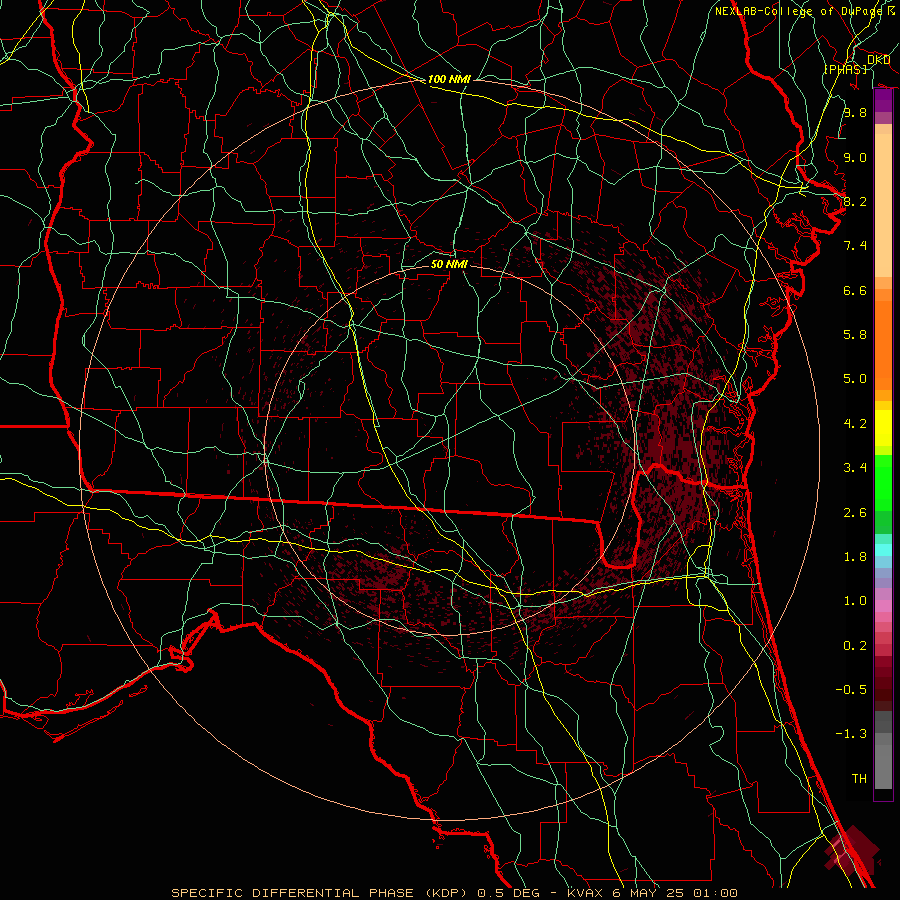Click the 5.8 legend value
This screenshot has height=900, width=900.
tap(855, 335)
